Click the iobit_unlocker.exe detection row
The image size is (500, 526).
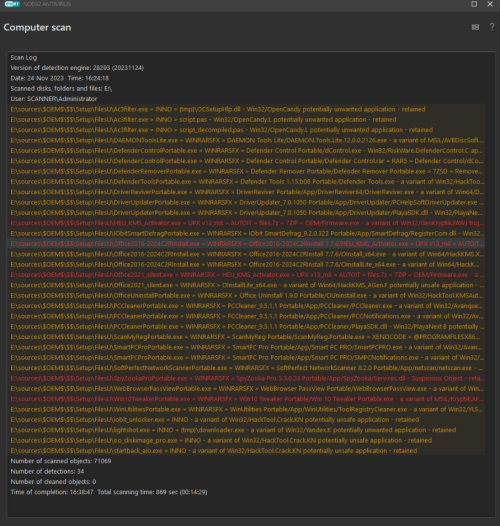tap(246, 420)
